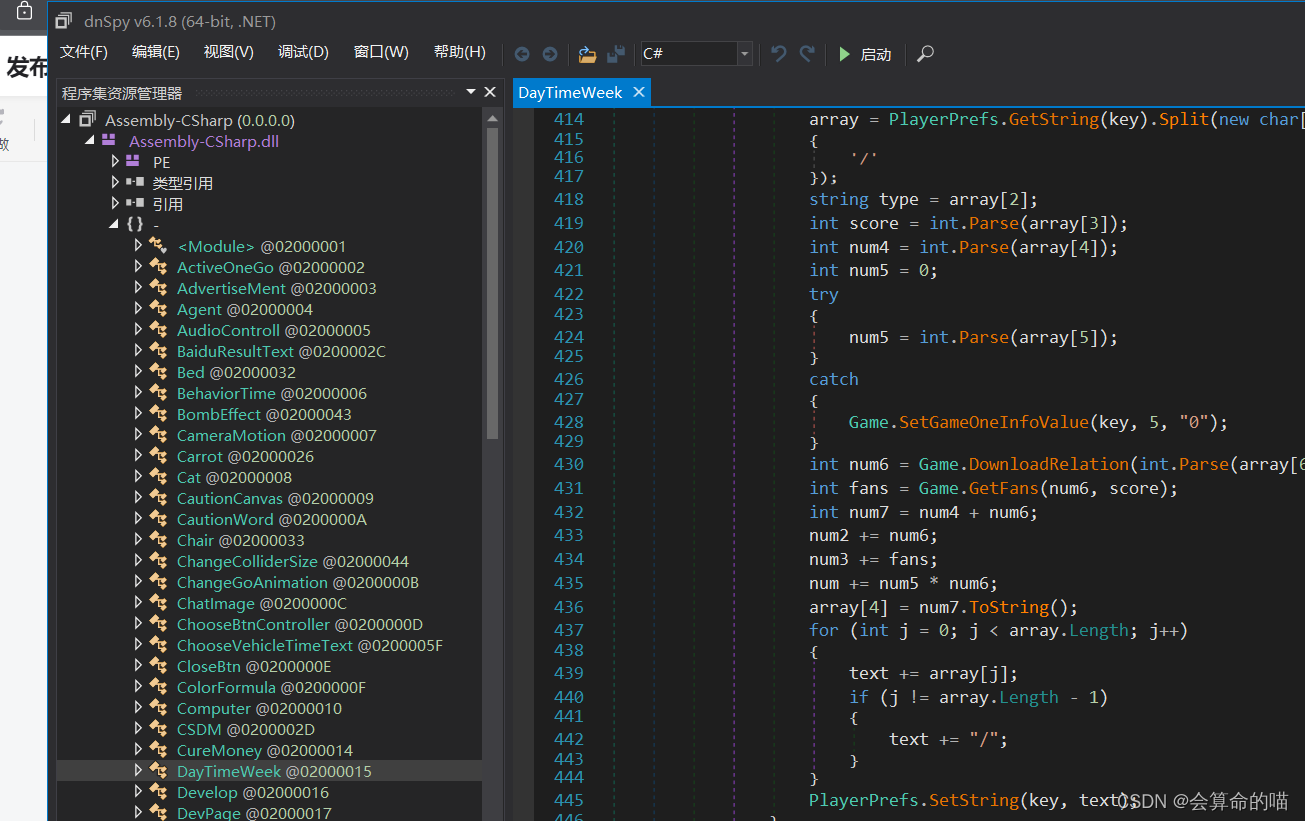Open the 调试(D) menu
1305x821 pixels.
303,53
